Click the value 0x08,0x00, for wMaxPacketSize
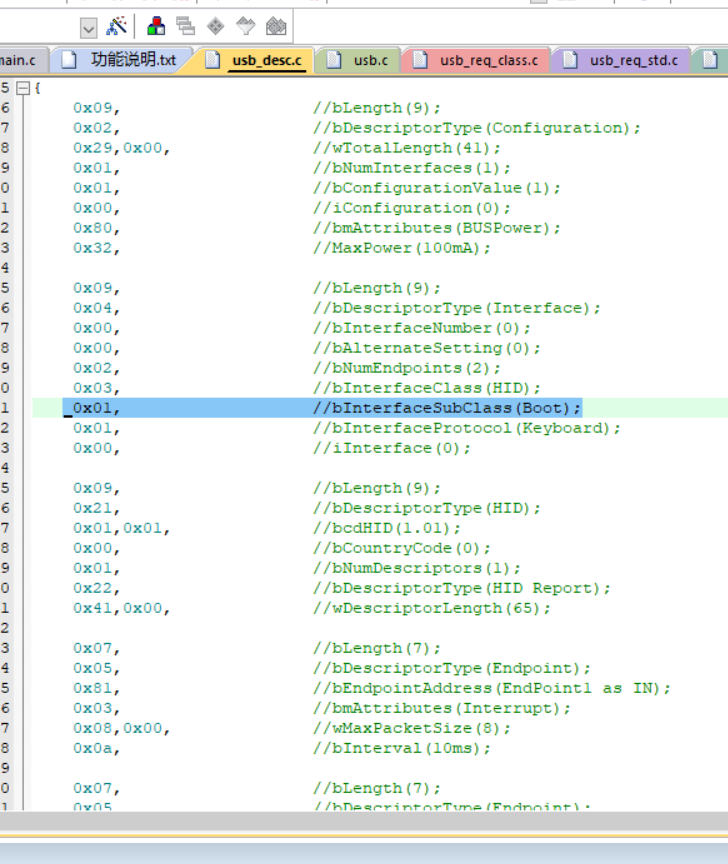The image size is (728, 864). coord(121,728)
